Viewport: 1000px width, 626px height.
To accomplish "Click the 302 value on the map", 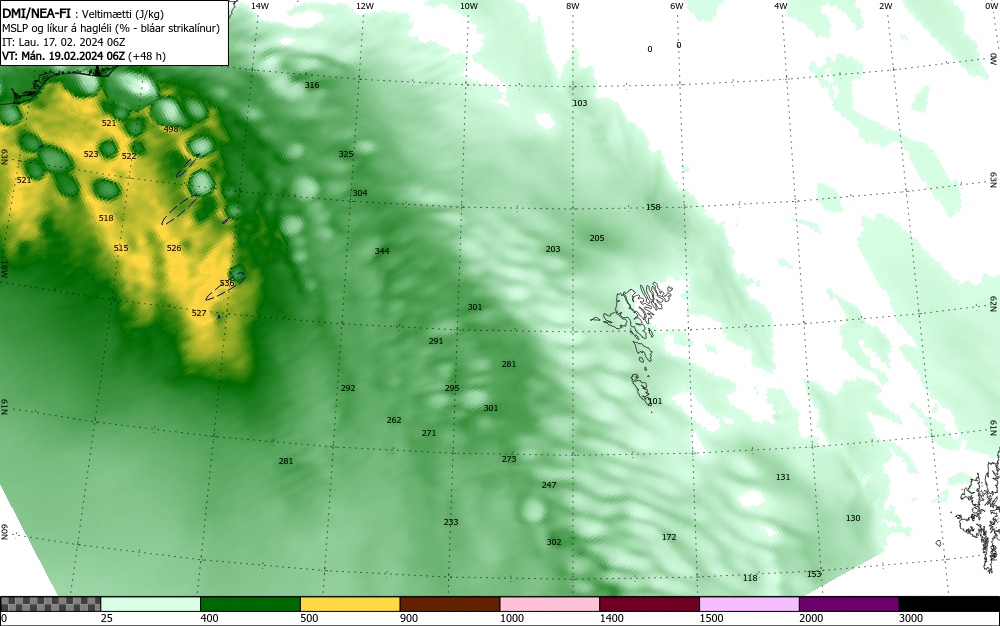I will click(x=554, y=542).
